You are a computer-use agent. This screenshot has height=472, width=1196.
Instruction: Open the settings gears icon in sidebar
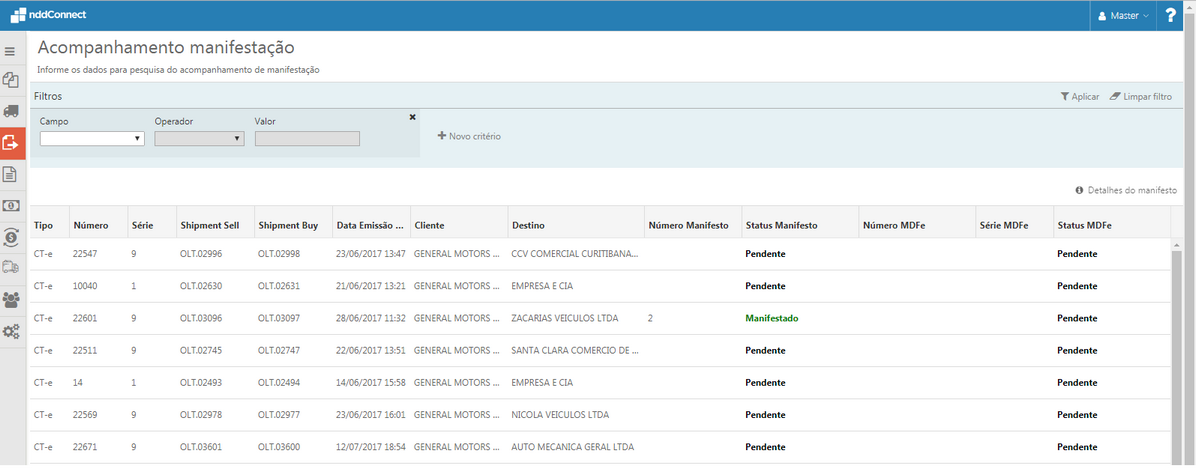[12, 331]
